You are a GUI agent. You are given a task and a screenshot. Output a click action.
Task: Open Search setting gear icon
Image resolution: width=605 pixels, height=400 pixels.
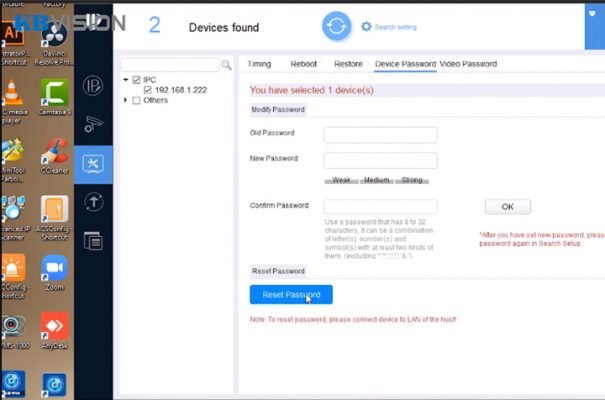point(366,27)
